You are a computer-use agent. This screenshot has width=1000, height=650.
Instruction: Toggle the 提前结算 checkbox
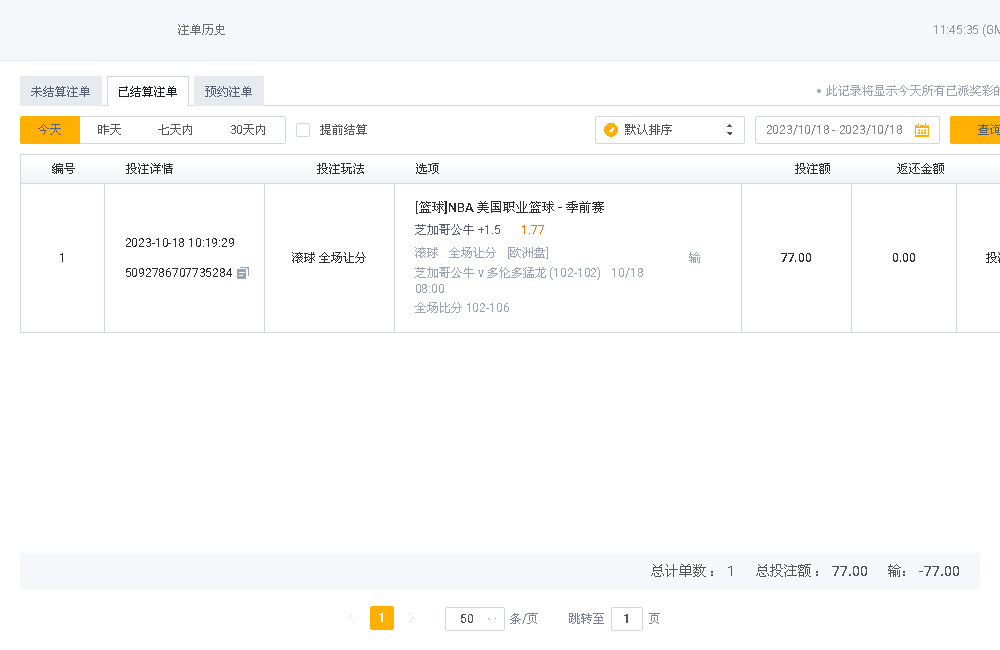tap(303, 130)
